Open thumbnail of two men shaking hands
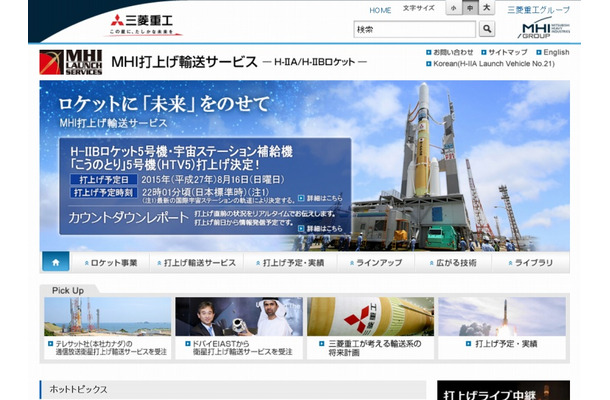This screenshot has height=400, width=610. (239, 316)
